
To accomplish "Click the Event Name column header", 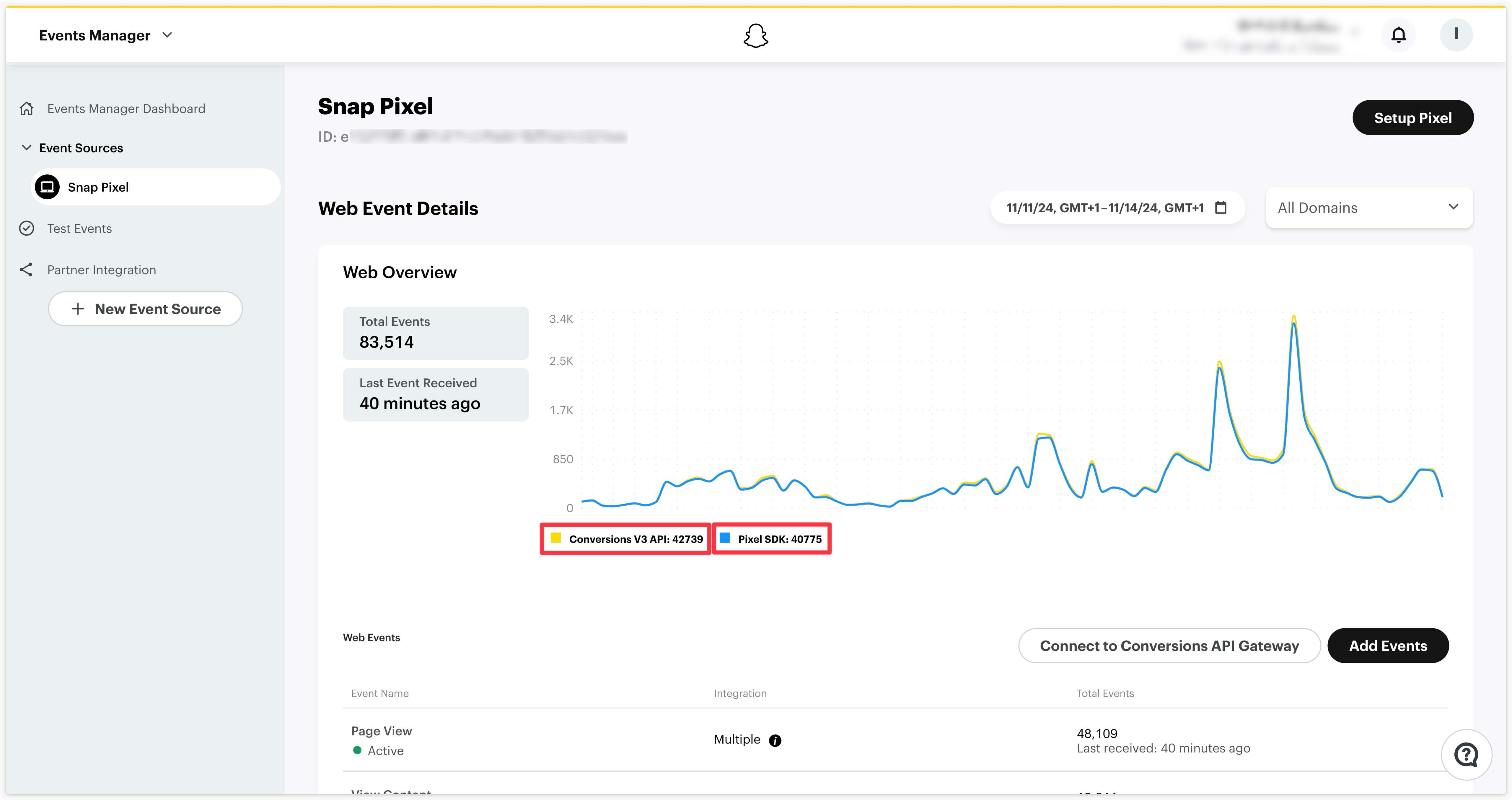I will point(380,693).
